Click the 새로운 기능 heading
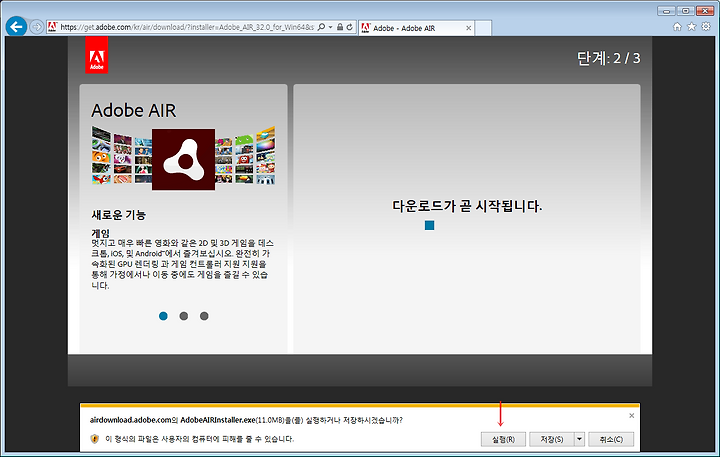 (118, 214)
